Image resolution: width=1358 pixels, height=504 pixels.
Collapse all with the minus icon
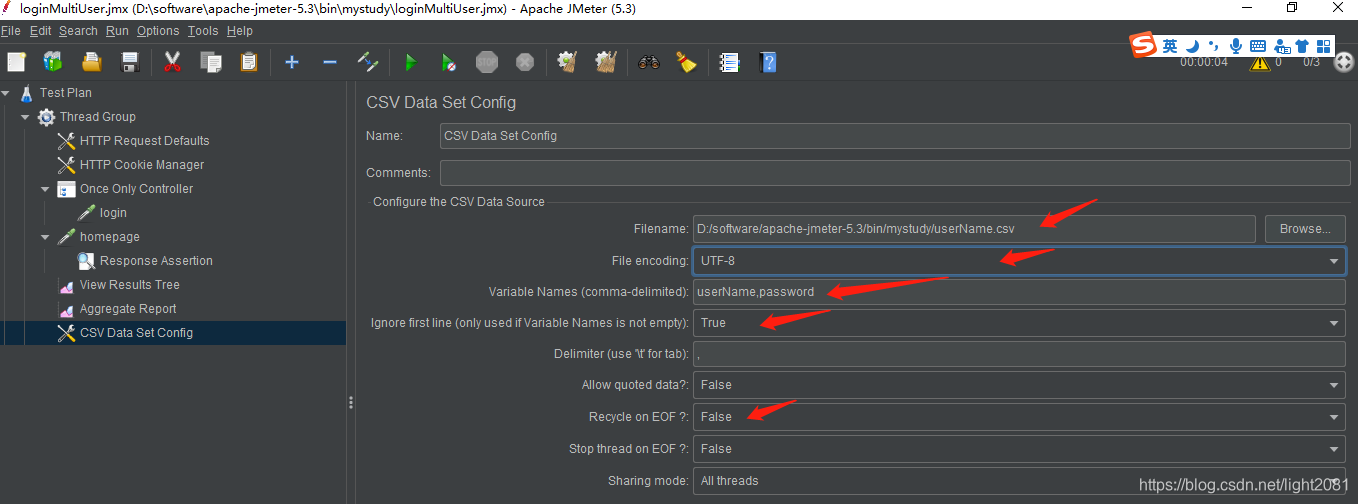click(330, 62)
